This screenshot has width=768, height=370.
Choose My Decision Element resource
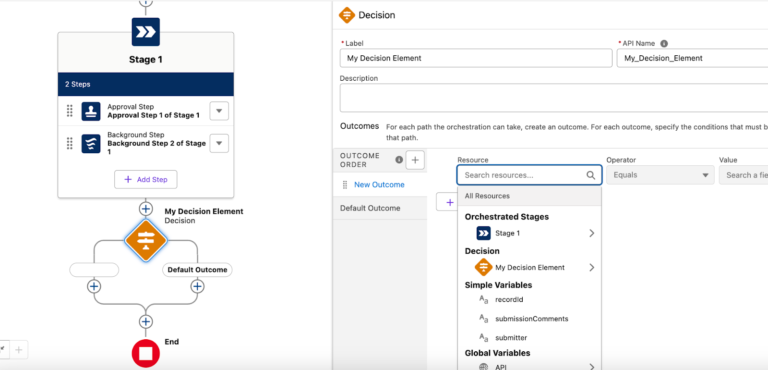pyautogui.click(x=529, y=268)
